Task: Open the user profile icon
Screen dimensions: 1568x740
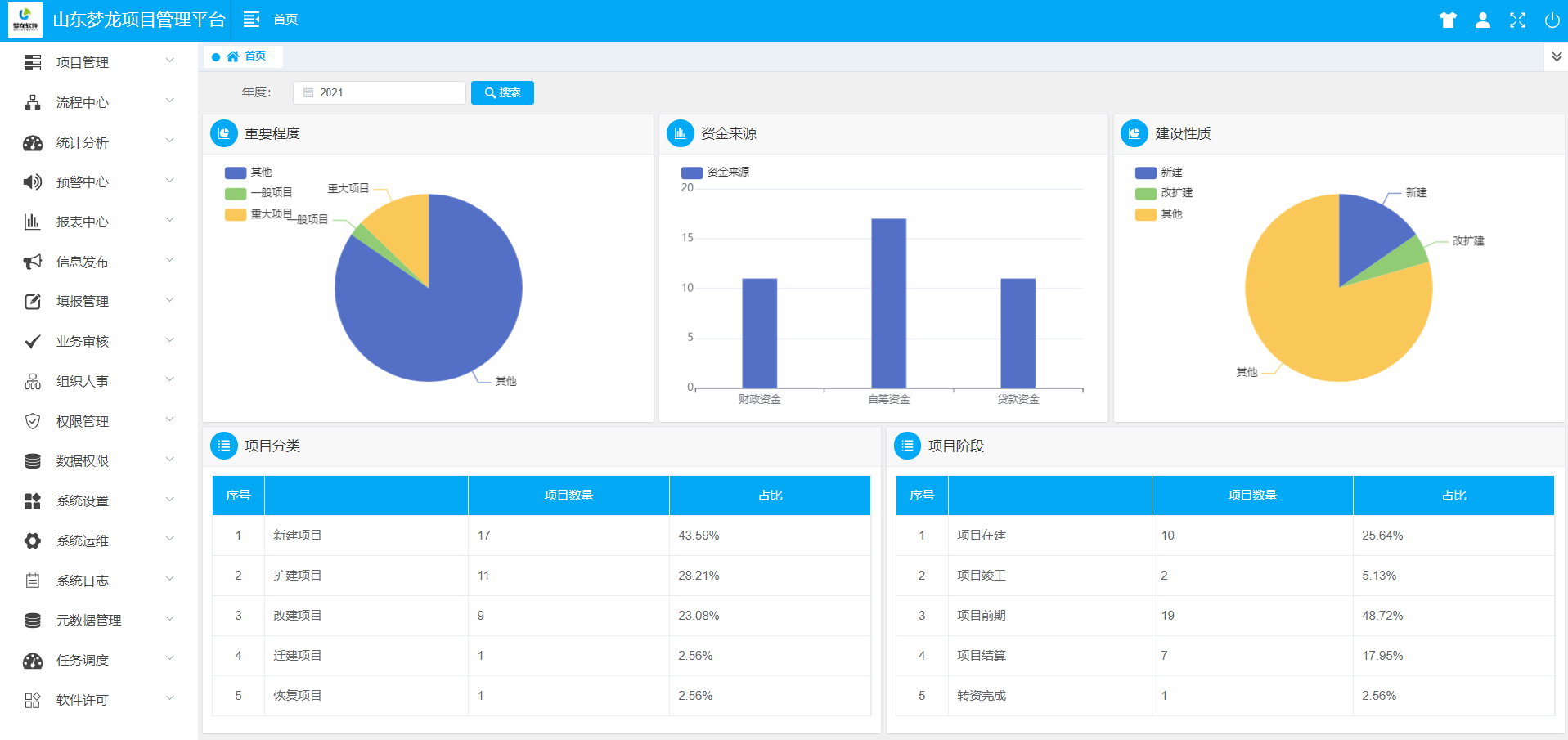Action: 1482,20
